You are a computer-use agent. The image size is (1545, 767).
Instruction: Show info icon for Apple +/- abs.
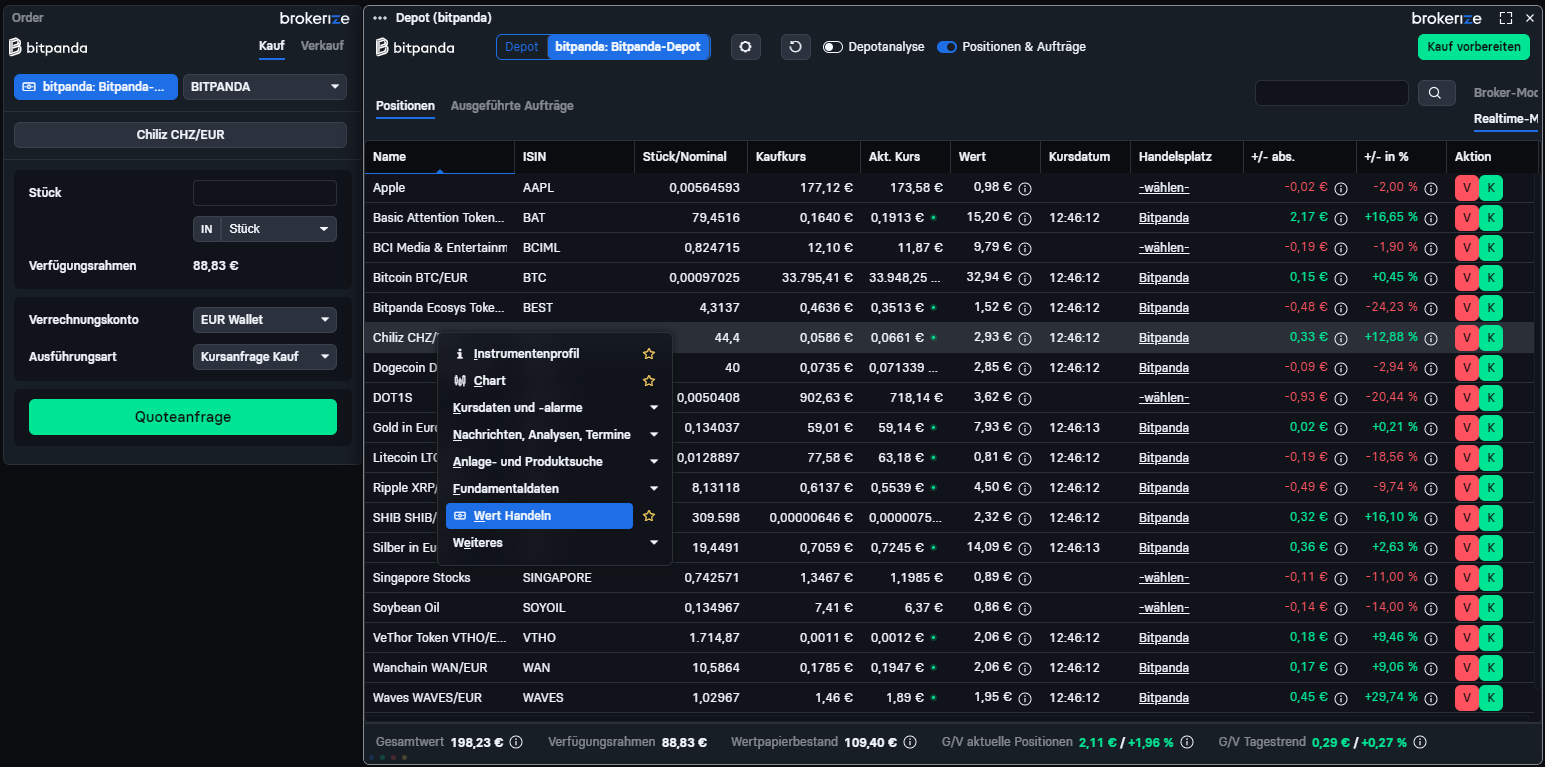click(x=1342, y=188)
